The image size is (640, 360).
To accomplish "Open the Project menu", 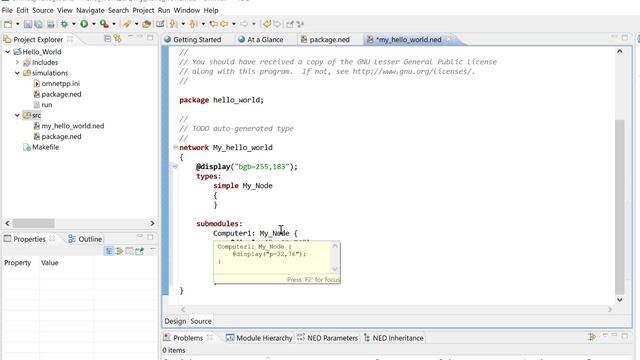I will pos(143,10).
